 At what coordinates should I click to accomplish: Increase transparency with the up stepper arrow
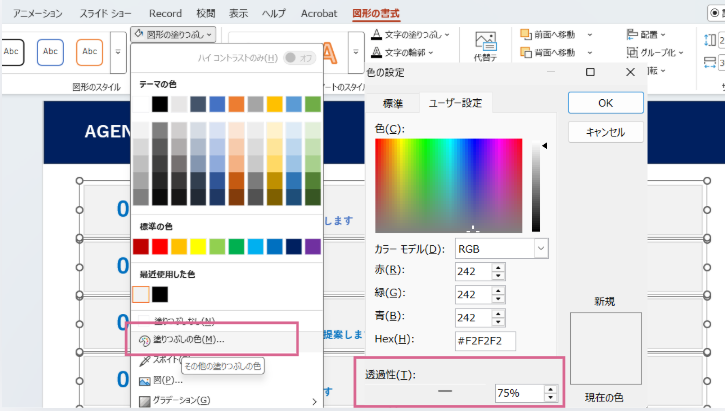tap(550, 389)
